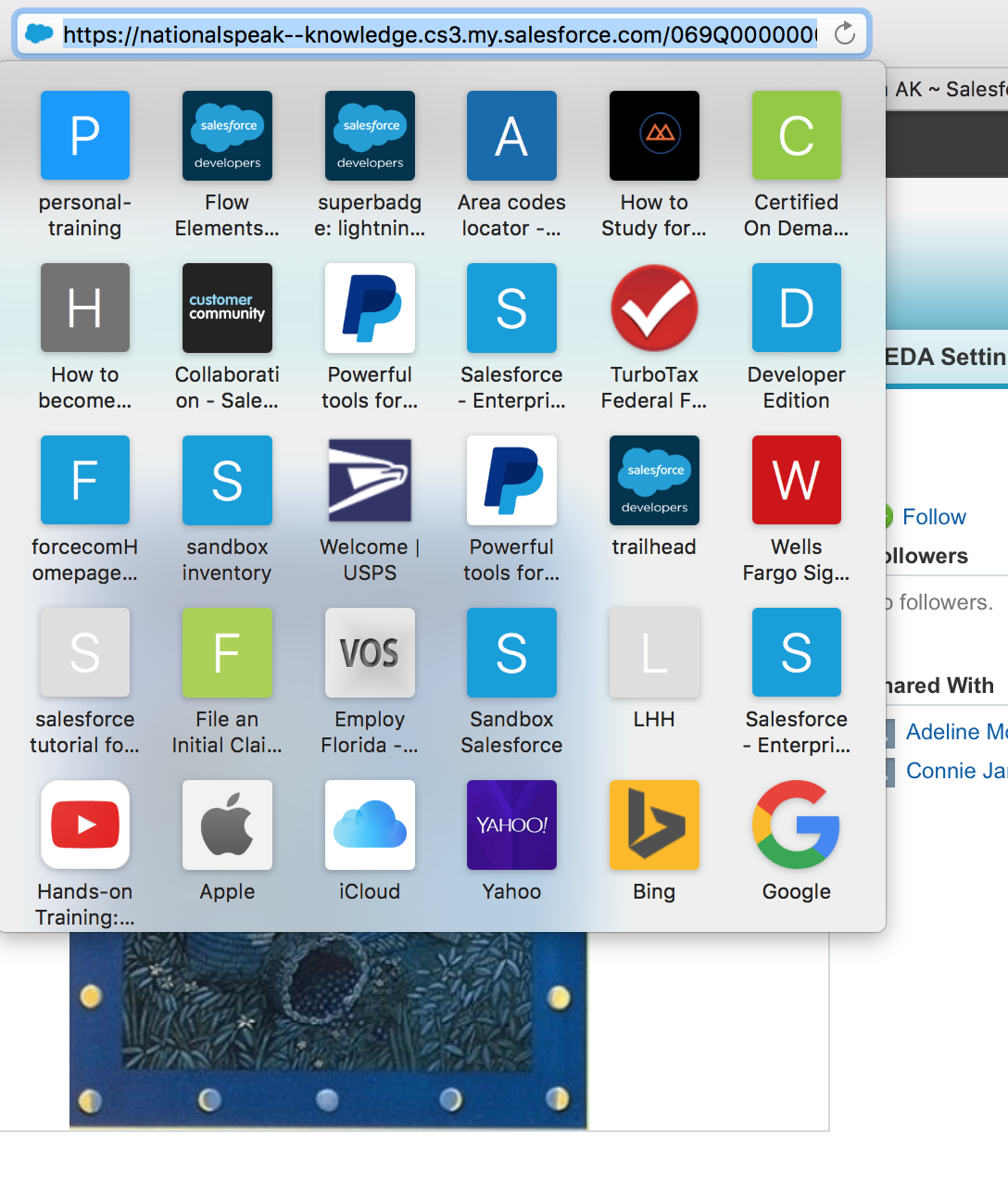
Task: Open Google favorite
Action: [797, 825]
